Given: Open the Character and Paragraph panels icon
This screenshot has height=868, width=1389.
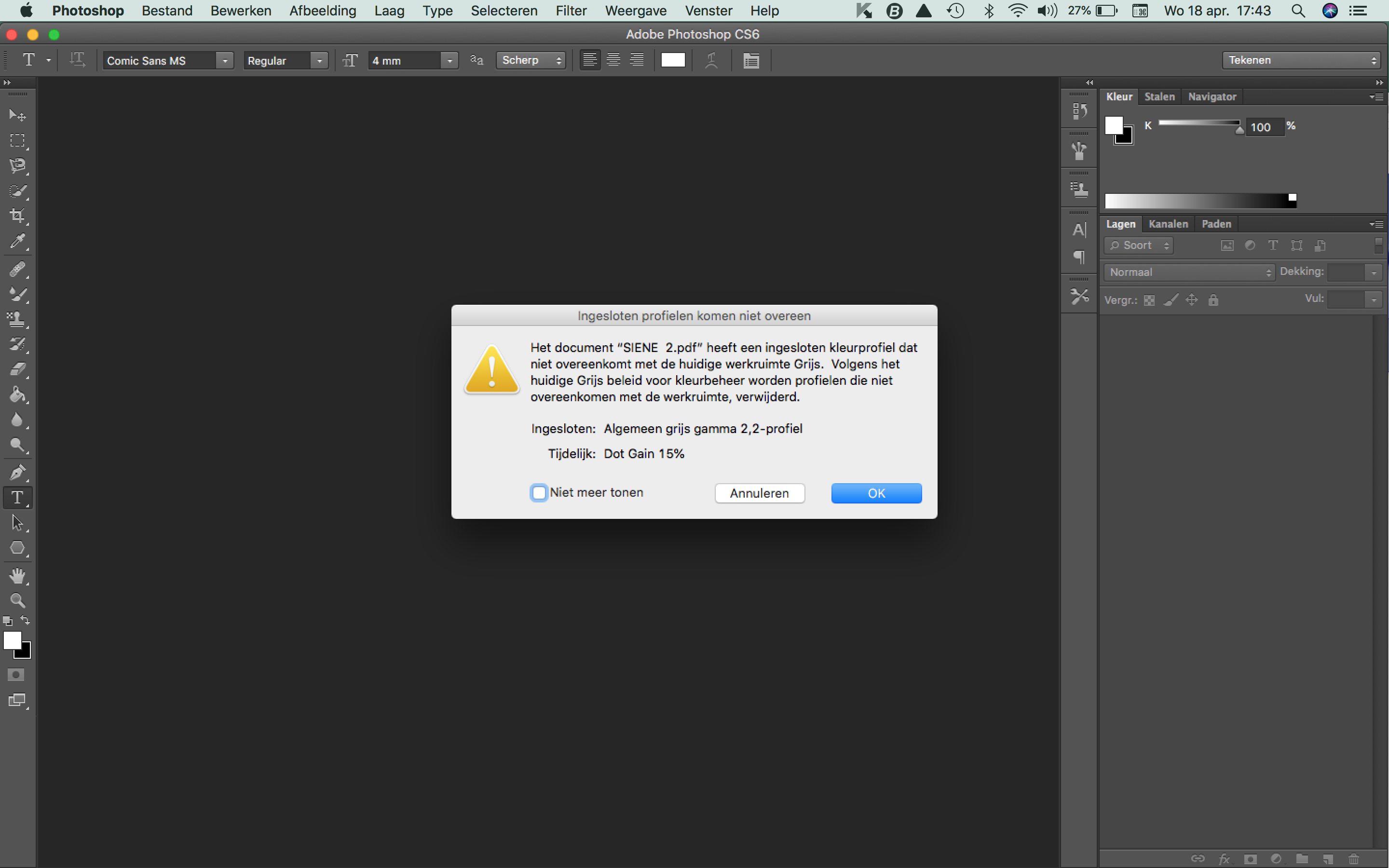Looking at the screenshot, I should 751,60.
